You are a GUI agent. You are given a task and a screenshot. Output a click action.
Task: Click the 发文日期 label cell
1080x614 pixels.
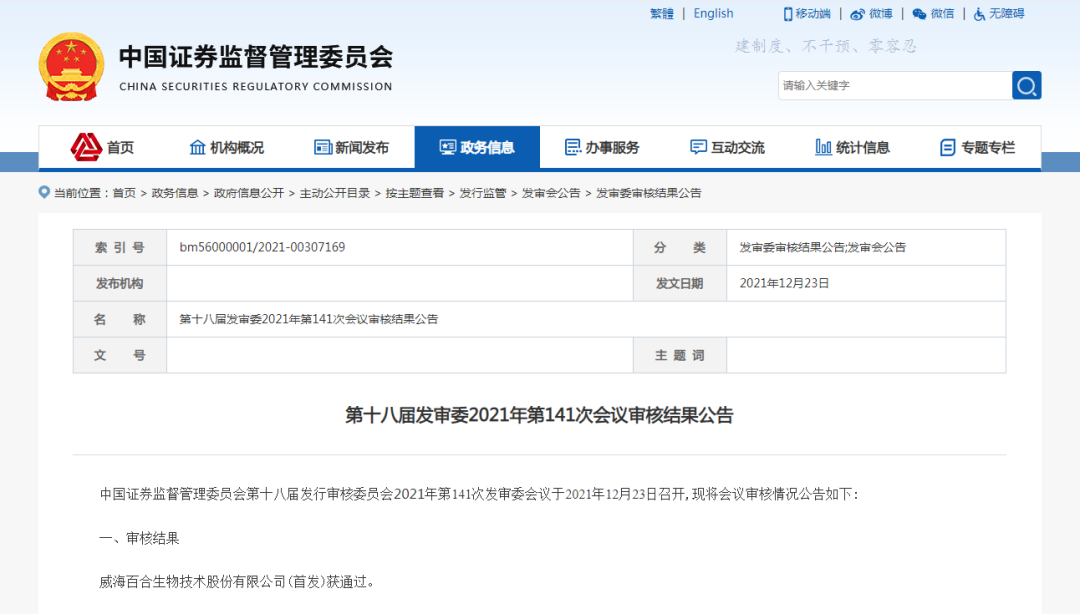pyautogui.click(x=680, y=283)
